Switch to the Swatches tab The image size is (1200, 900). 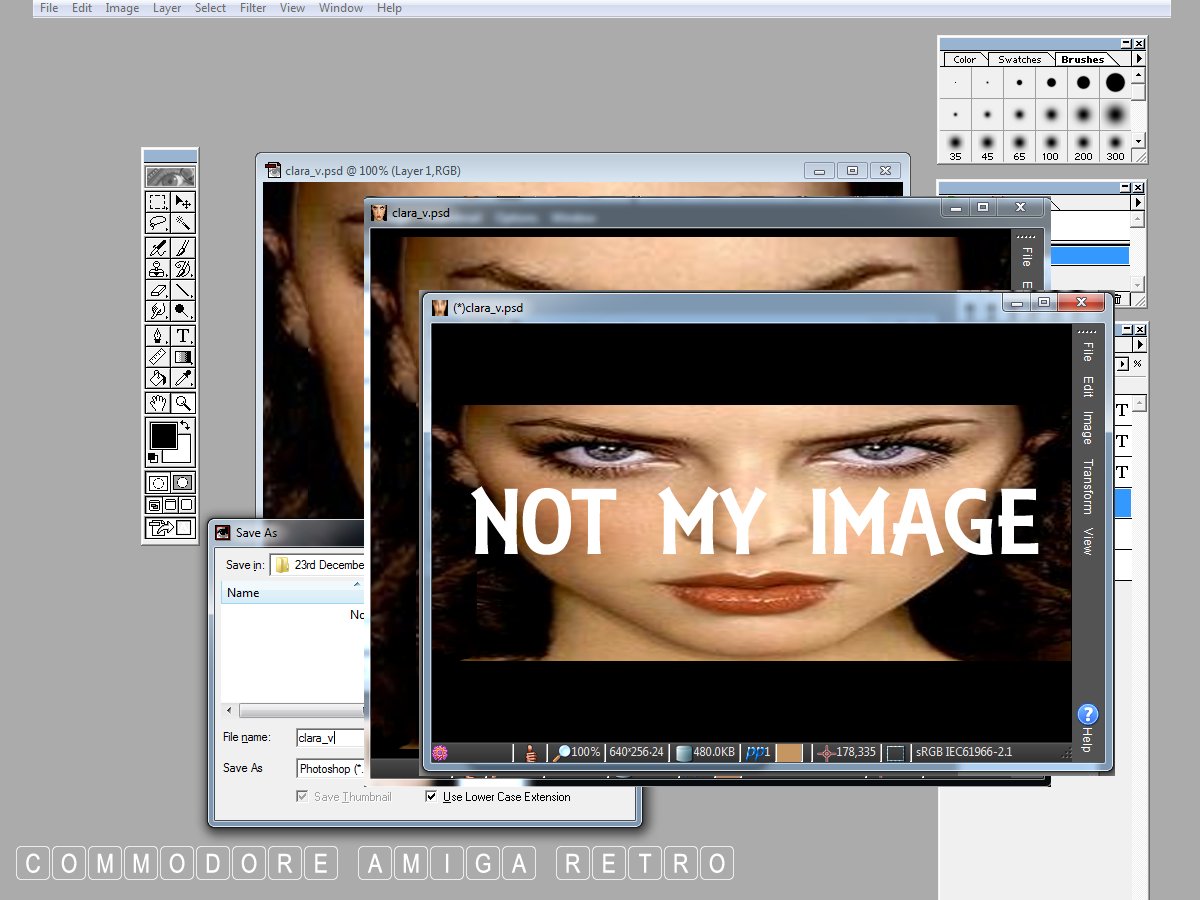pos(1019,60)
